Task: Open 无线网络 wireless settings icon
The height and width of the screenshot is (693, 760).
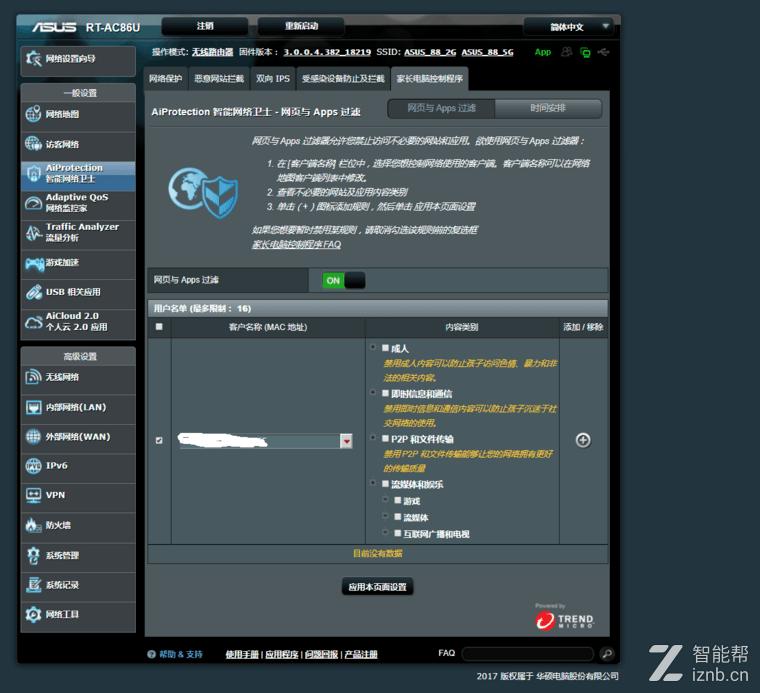Action: (33, 377)
